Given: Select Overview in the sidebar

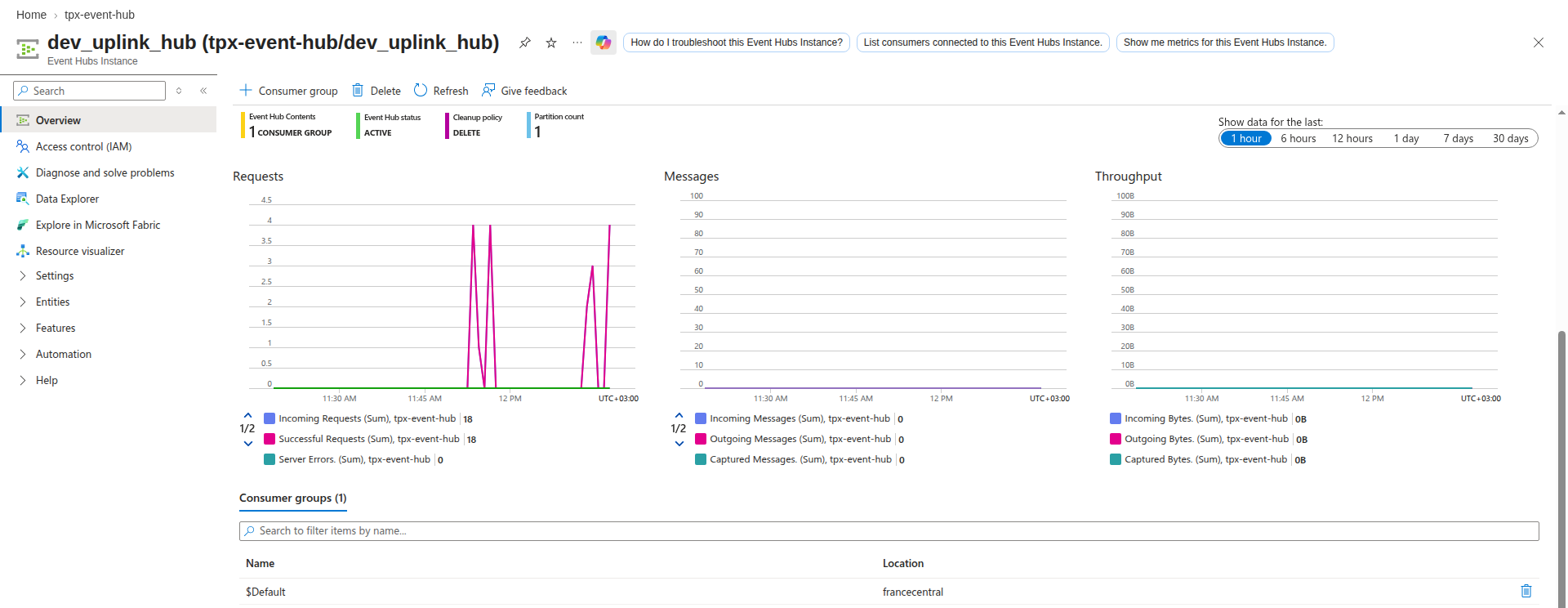Looking at the screenshot, I should point(108,120).
